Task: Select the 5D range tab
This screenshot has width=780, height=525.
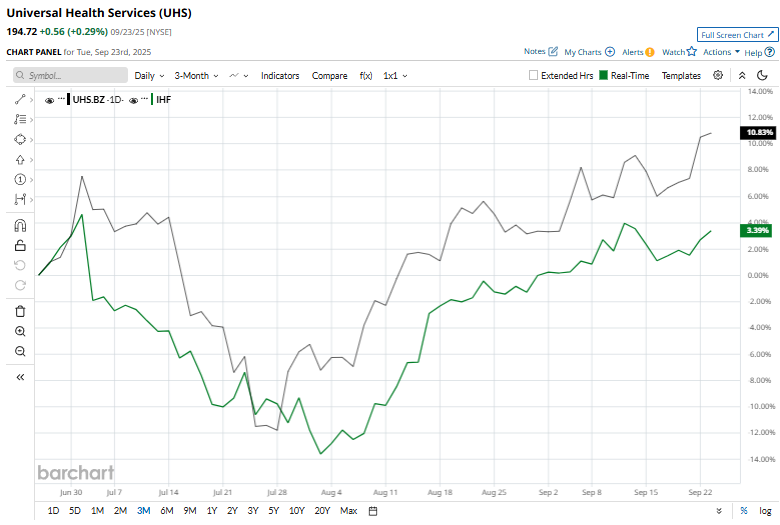Action: point(75,511)
